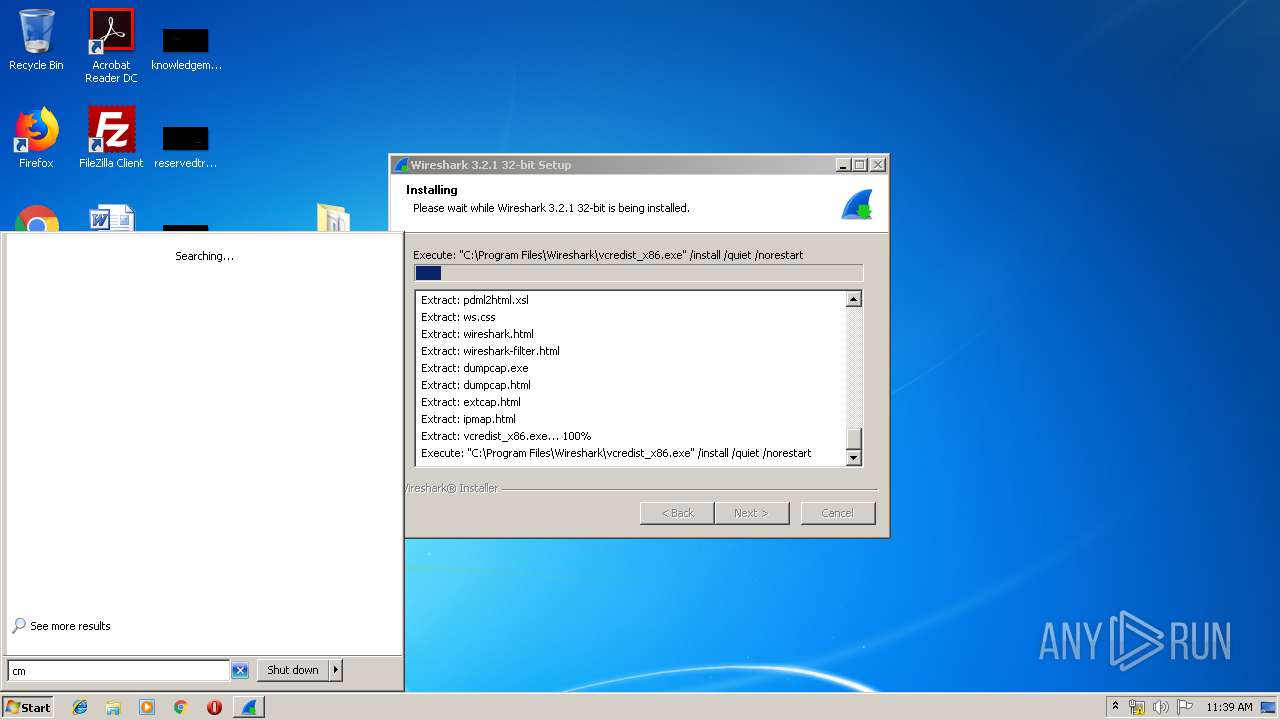This screenshot has width=1280, height=720.
Task: Click log line Extract: dumpcap.exe
Action: (474, 368)
